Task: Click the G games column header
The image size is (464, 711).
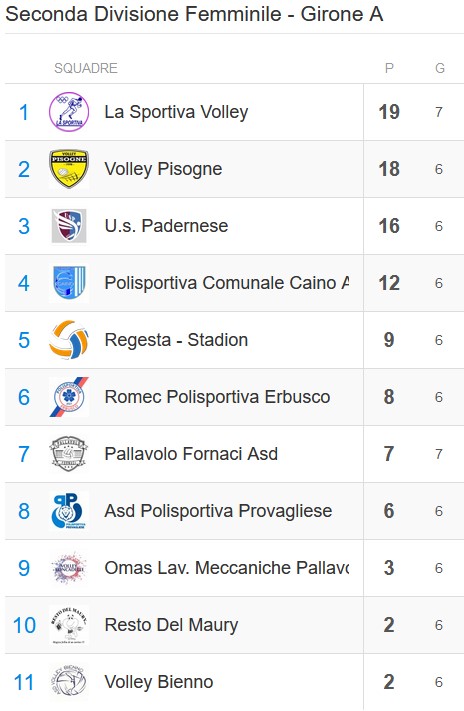Action: coord(440,68)
